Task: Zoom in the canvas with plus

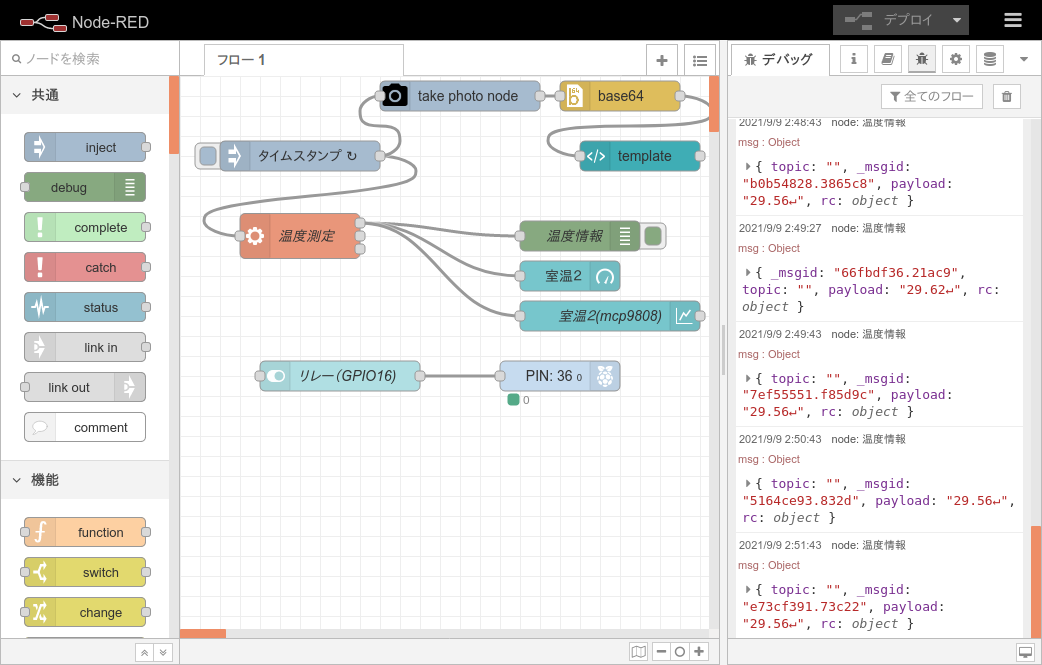Action: 699,652
